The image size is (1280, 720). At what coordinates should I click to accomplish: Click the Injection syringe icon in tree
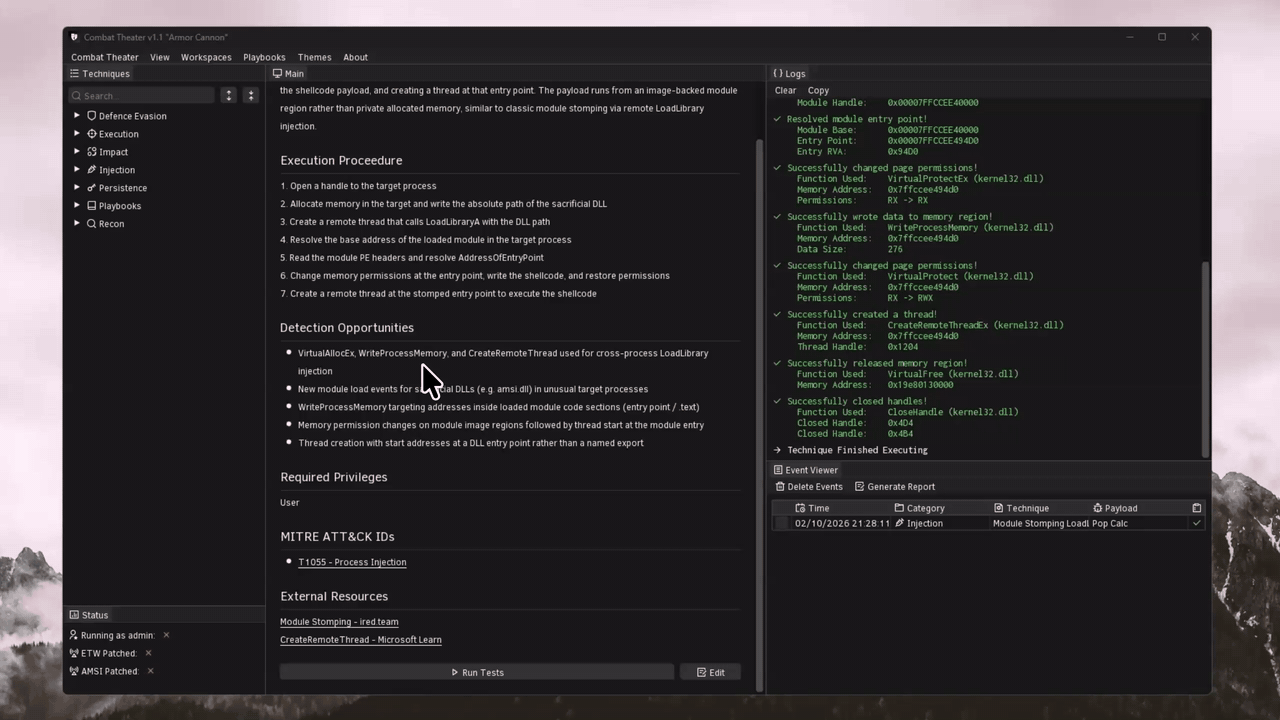pos(92,170)
